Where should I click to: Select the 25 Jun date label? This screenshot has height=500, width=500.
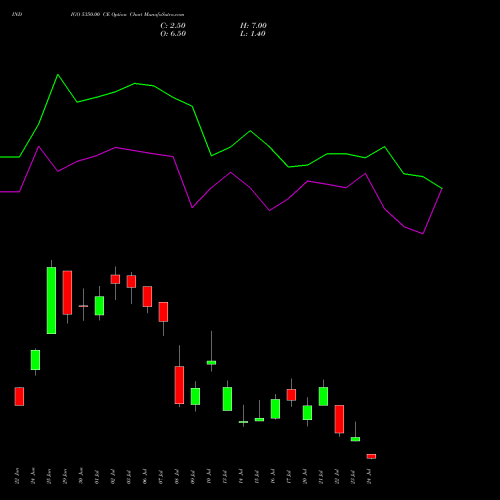(49, 476)
